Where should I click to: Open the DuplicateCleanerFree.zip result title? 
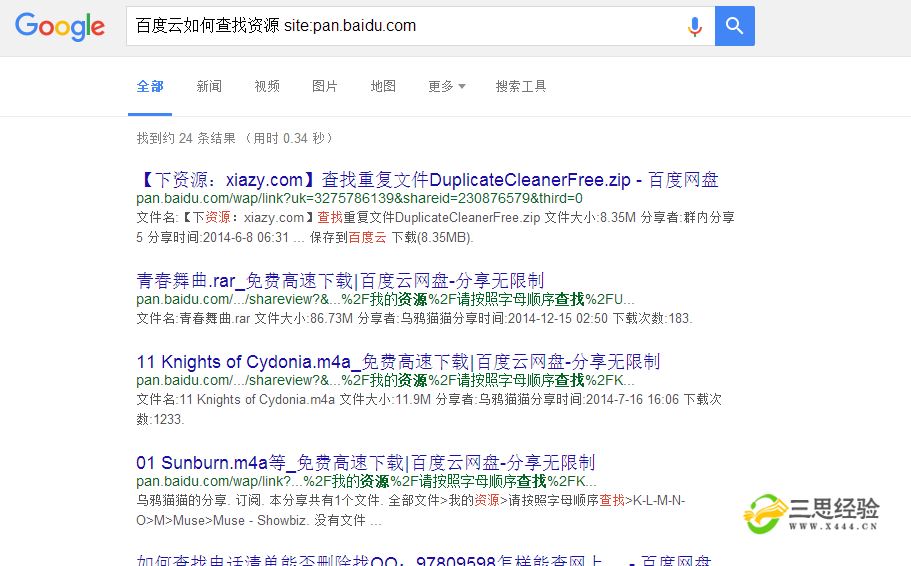[x=428, y=180]
